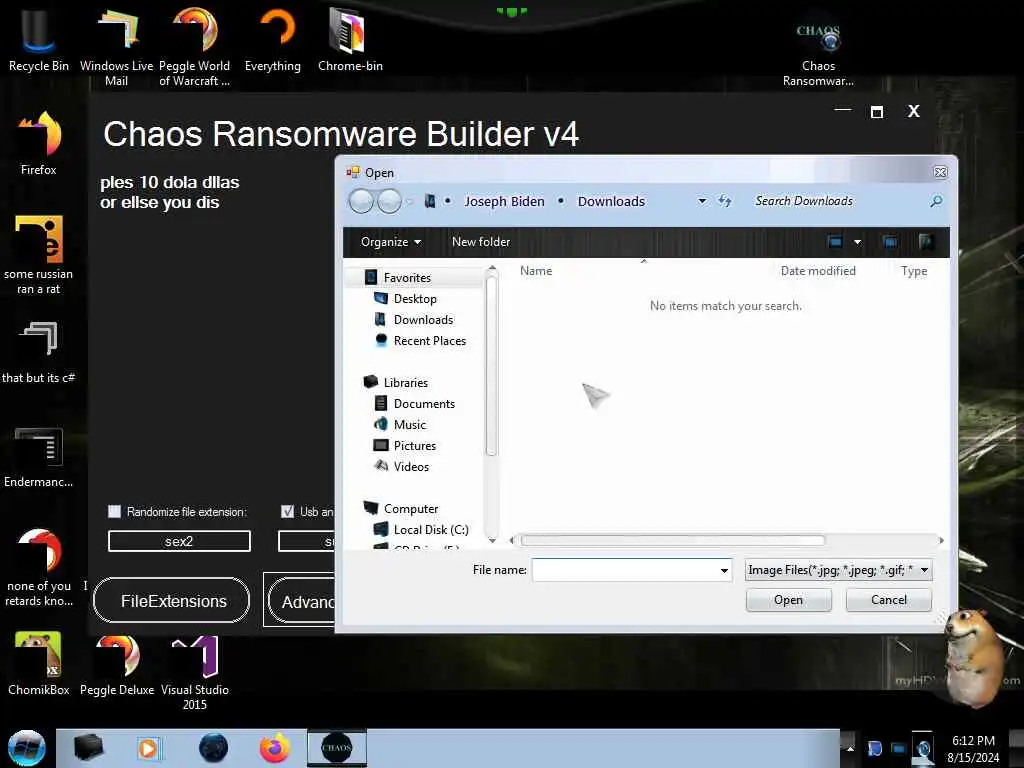Sort by the Type column header
This screenshot has width=1024, height=768.
914,270
